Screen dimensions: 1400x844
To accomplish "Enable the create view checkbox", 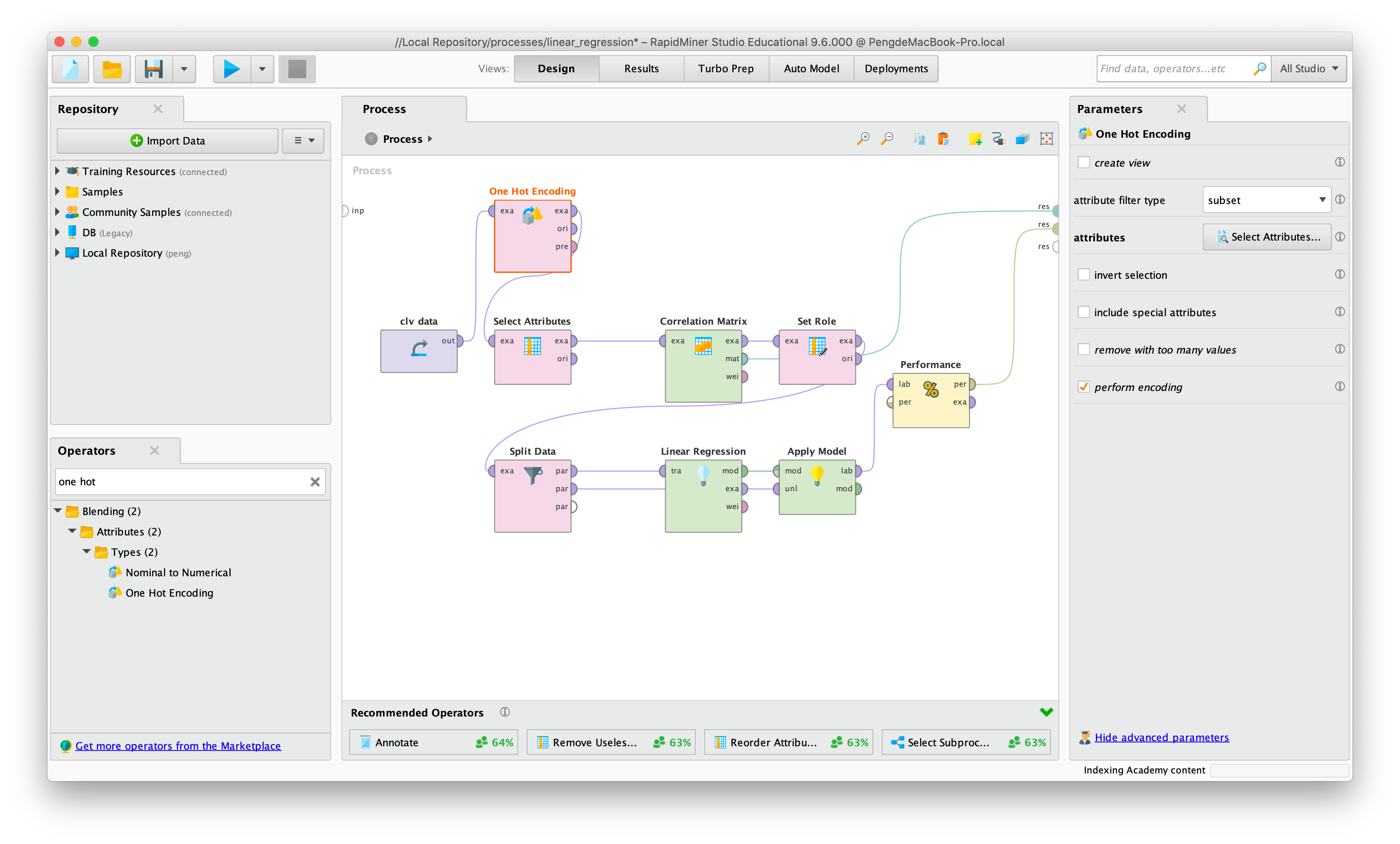I will point(1084,162).
